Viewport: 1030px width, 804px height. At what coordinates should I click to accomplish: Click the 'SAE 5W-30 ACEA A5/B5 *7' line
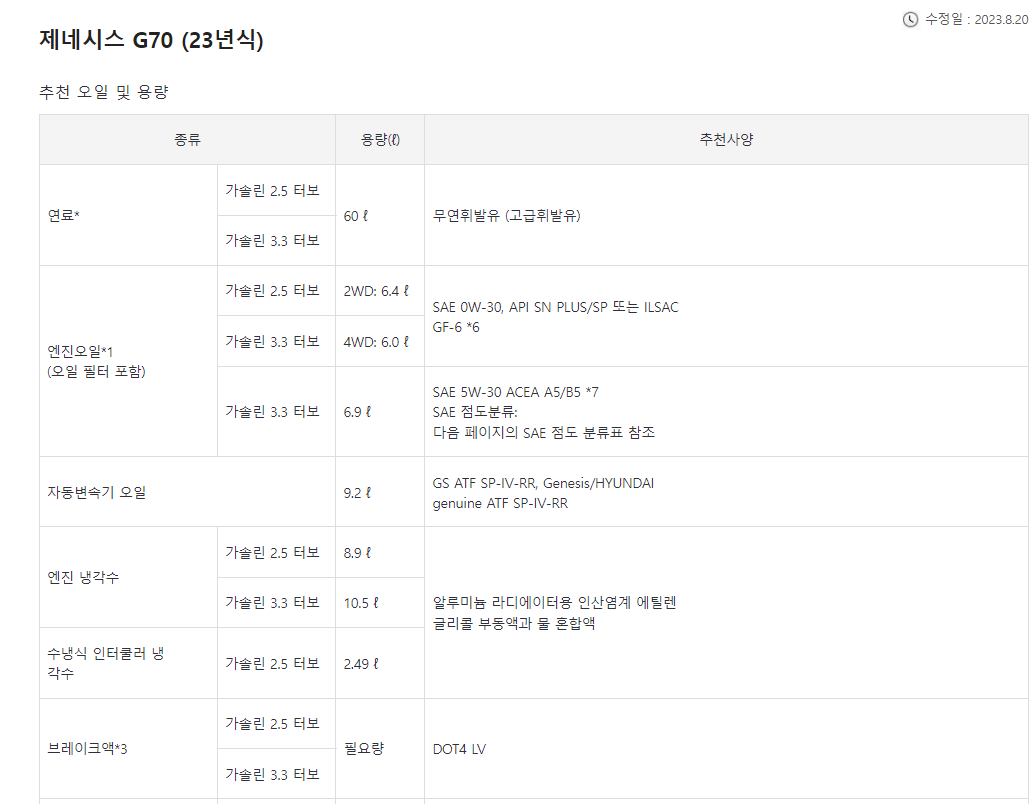pyautogui.click(x=516, y=392)
